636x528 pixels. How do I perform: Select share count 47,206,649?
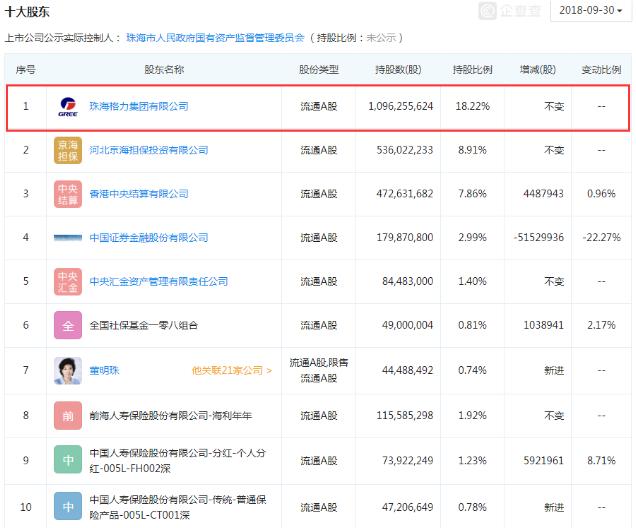tap(408, 507)
